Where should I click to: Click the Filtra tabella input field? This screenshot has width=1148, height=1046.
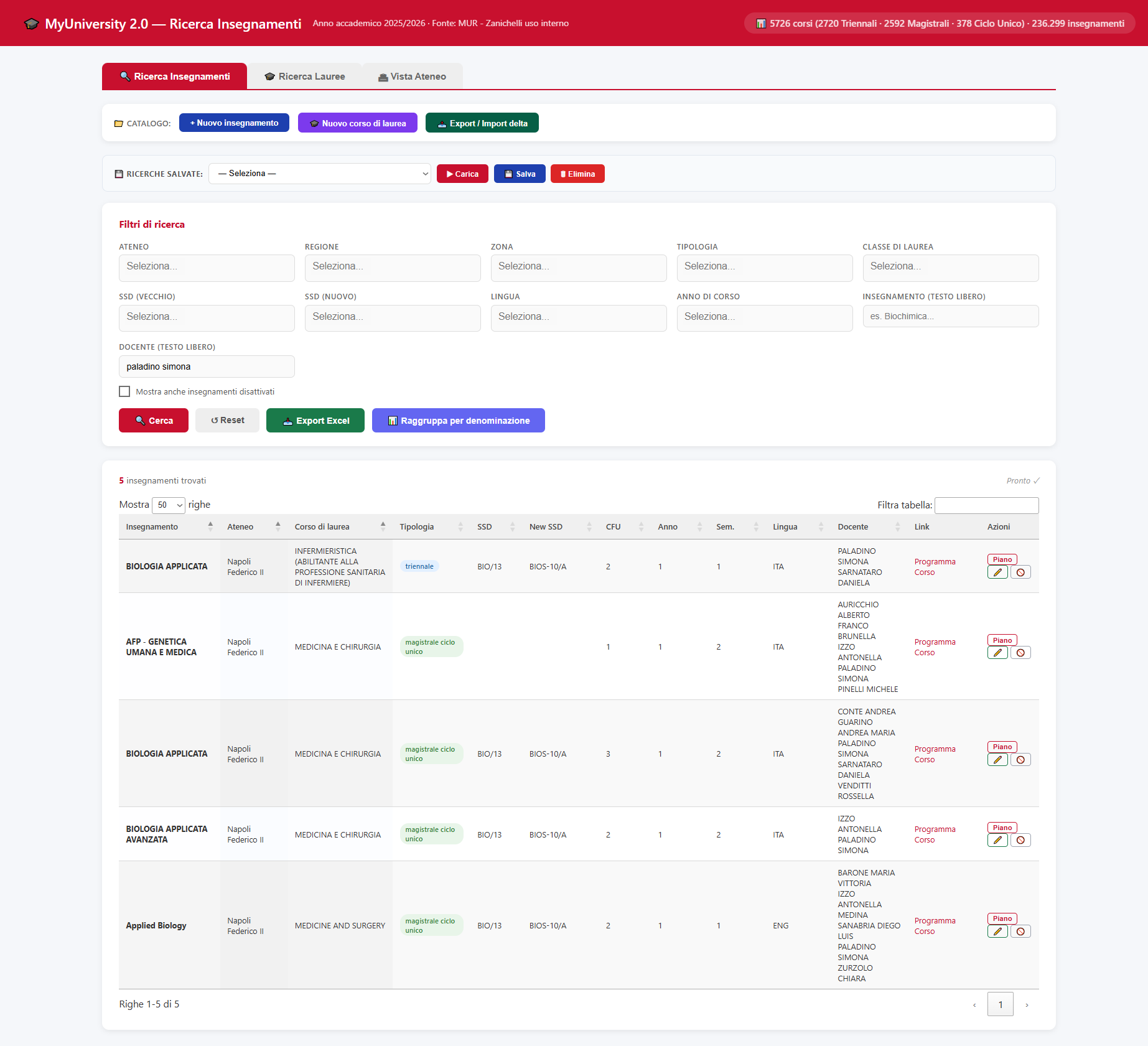click(x=987, y=505)
